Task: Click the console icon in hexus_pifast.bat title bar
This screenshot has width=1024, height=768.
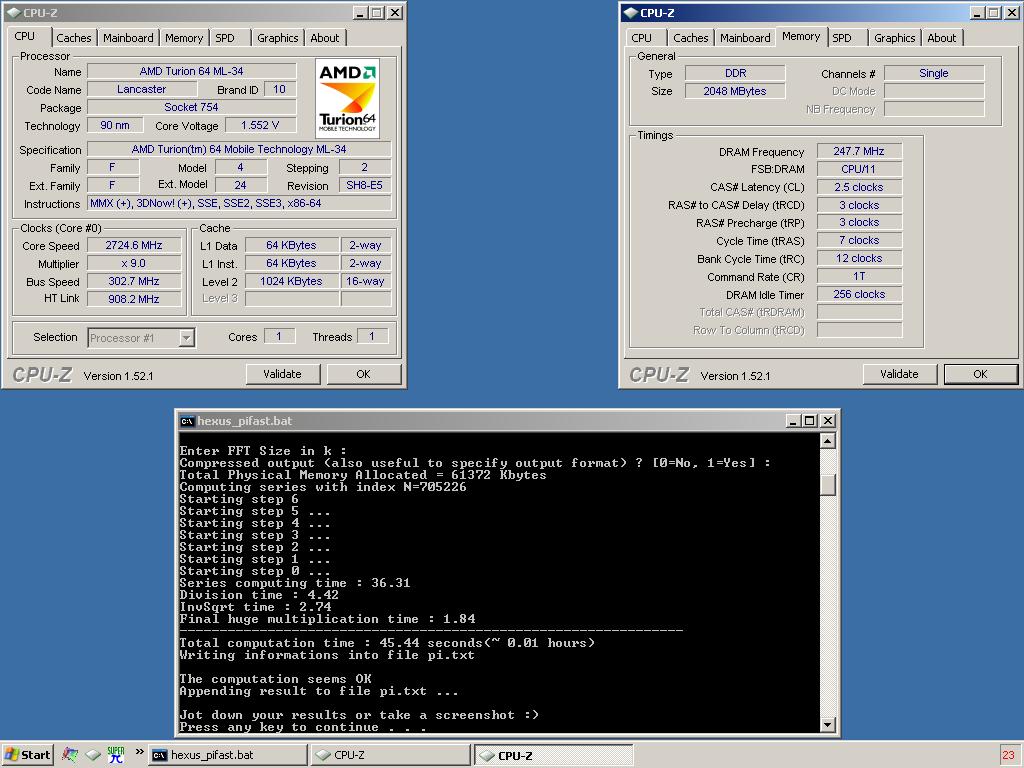Action: [187, 421]
